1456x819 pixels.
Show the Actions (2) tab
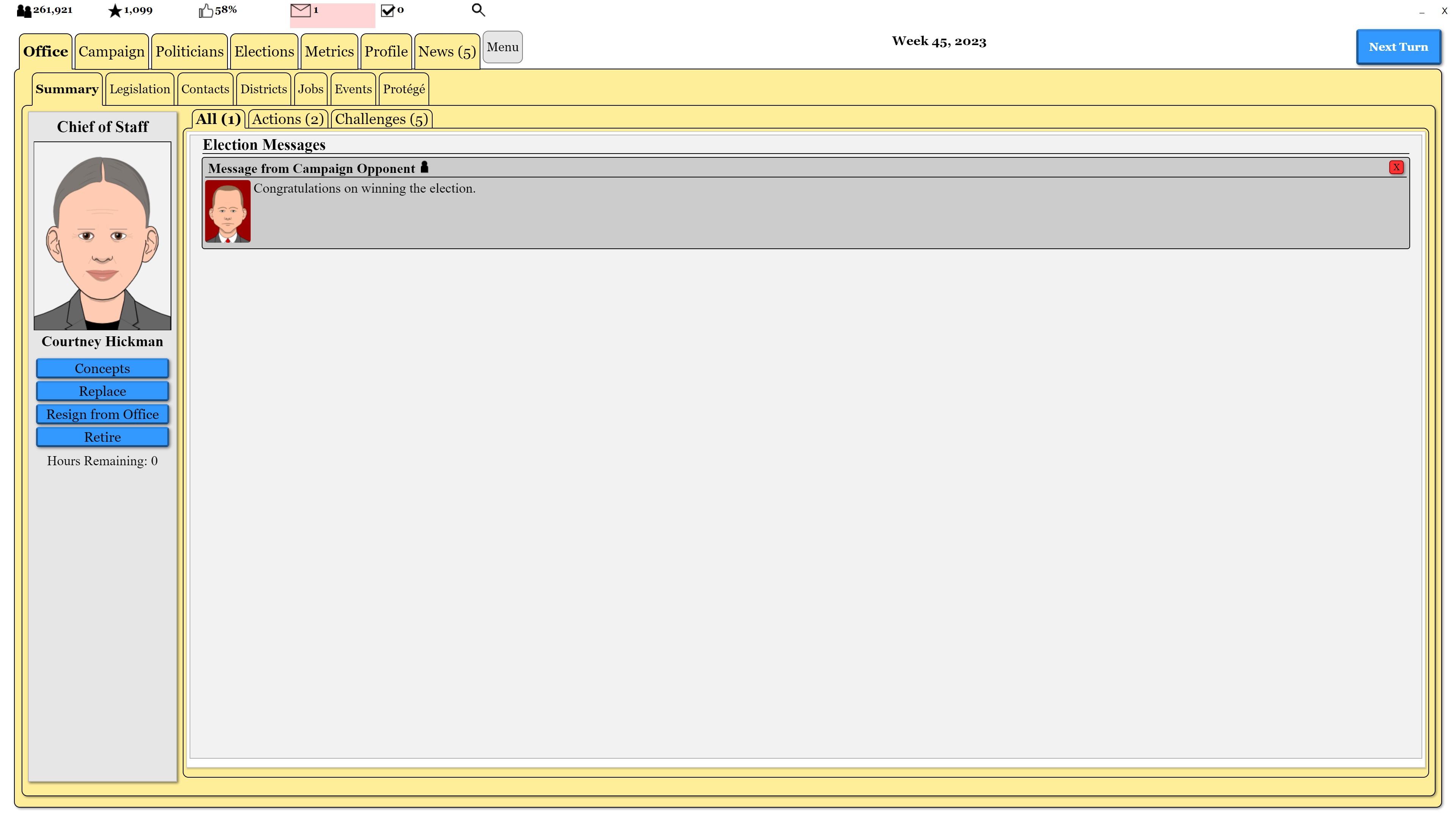288,119
